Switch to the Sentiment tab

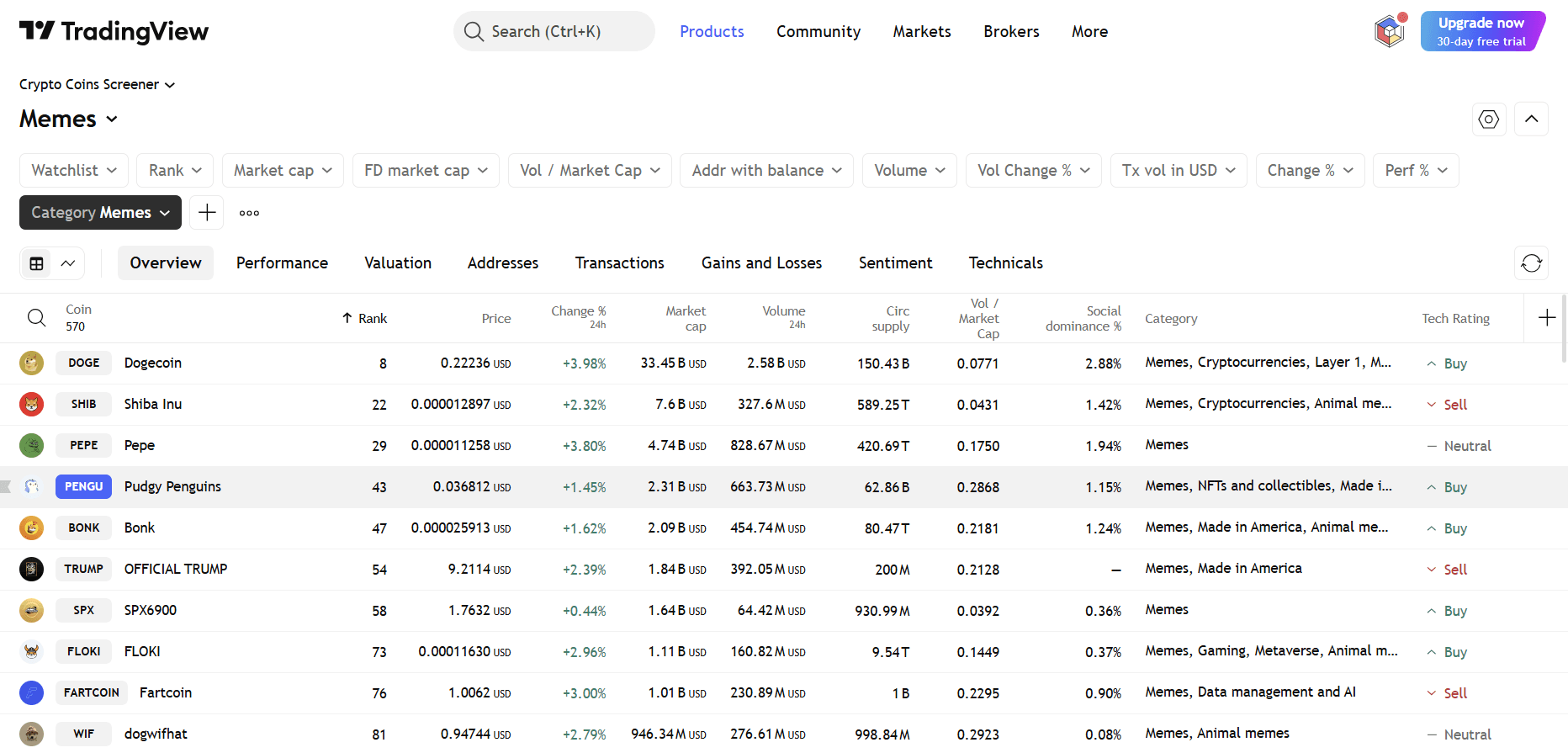(895, 263)
